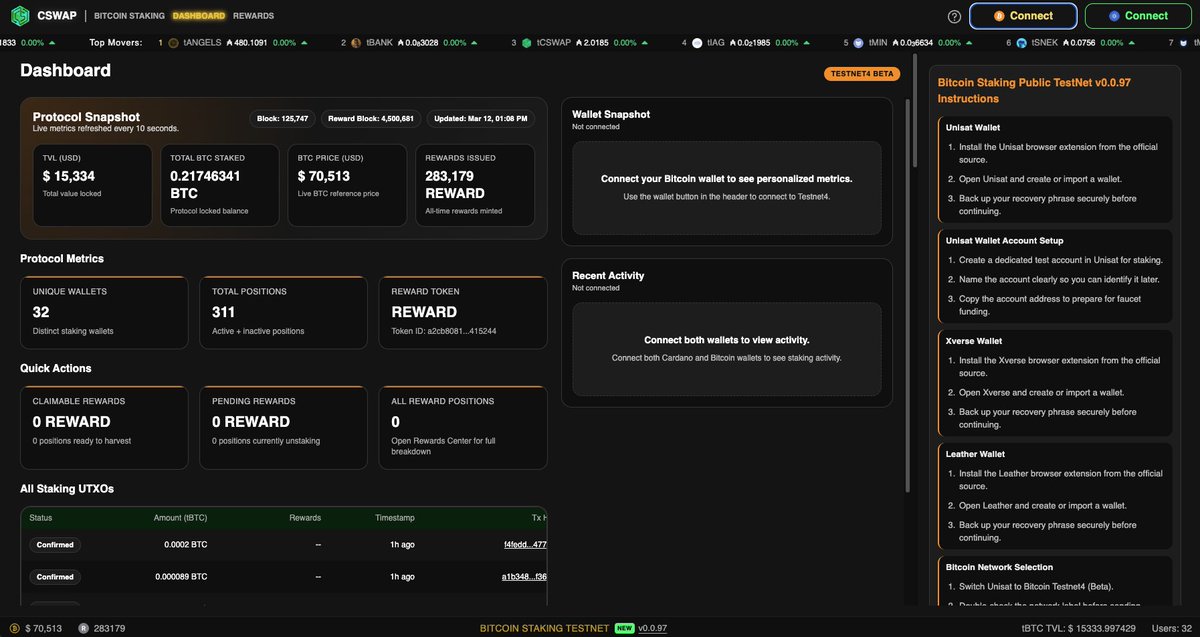Open the v0.0.97 version link

tap(651, 628)
